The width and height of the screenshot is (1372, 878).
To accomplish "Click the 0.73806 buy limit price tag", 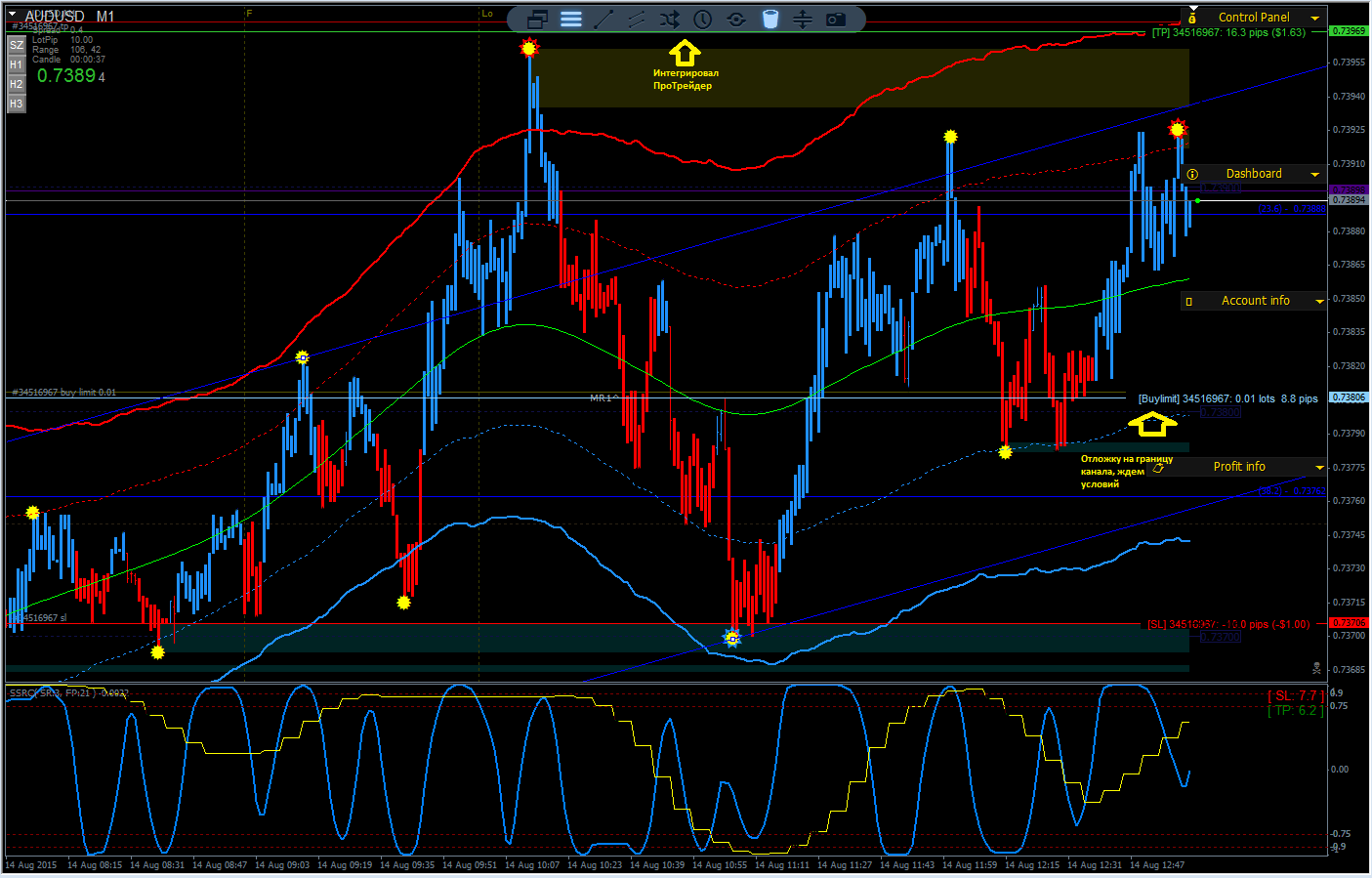I will point(1349,397).
